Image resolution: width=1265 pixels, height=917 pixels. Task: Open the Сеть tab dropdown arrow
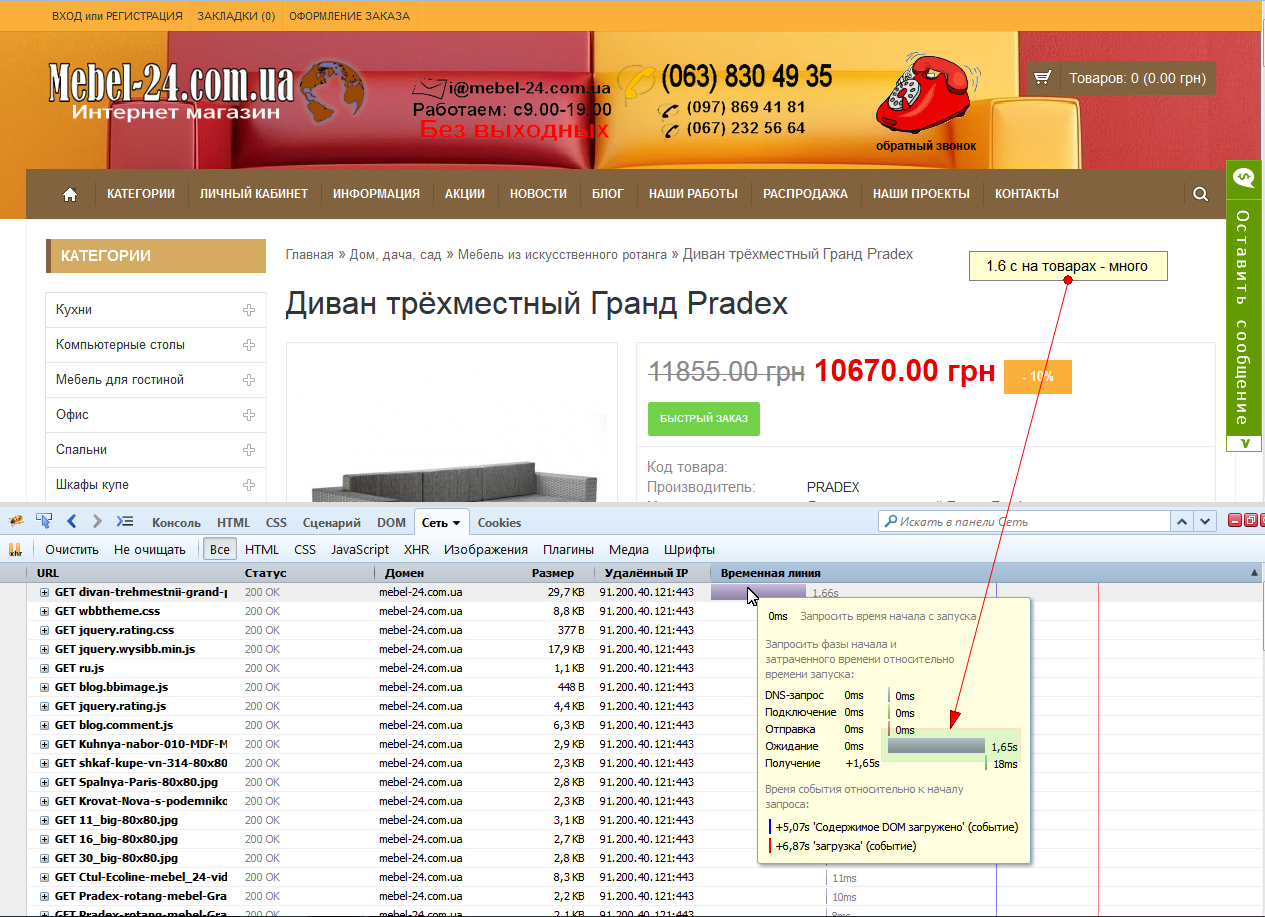(456, 523)
